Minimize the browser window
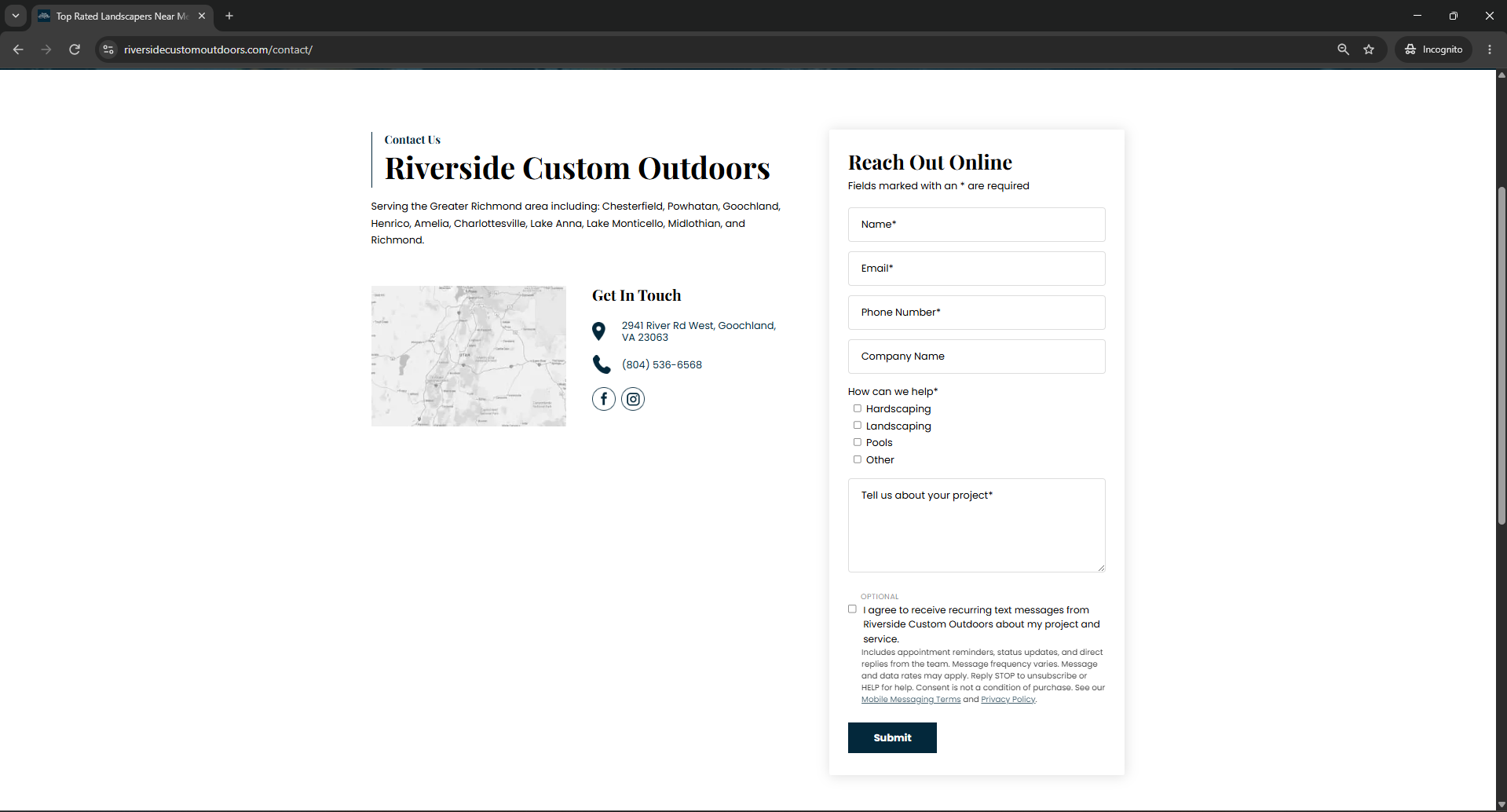Screen dimensions: 1507x812 click(1417, 16)
